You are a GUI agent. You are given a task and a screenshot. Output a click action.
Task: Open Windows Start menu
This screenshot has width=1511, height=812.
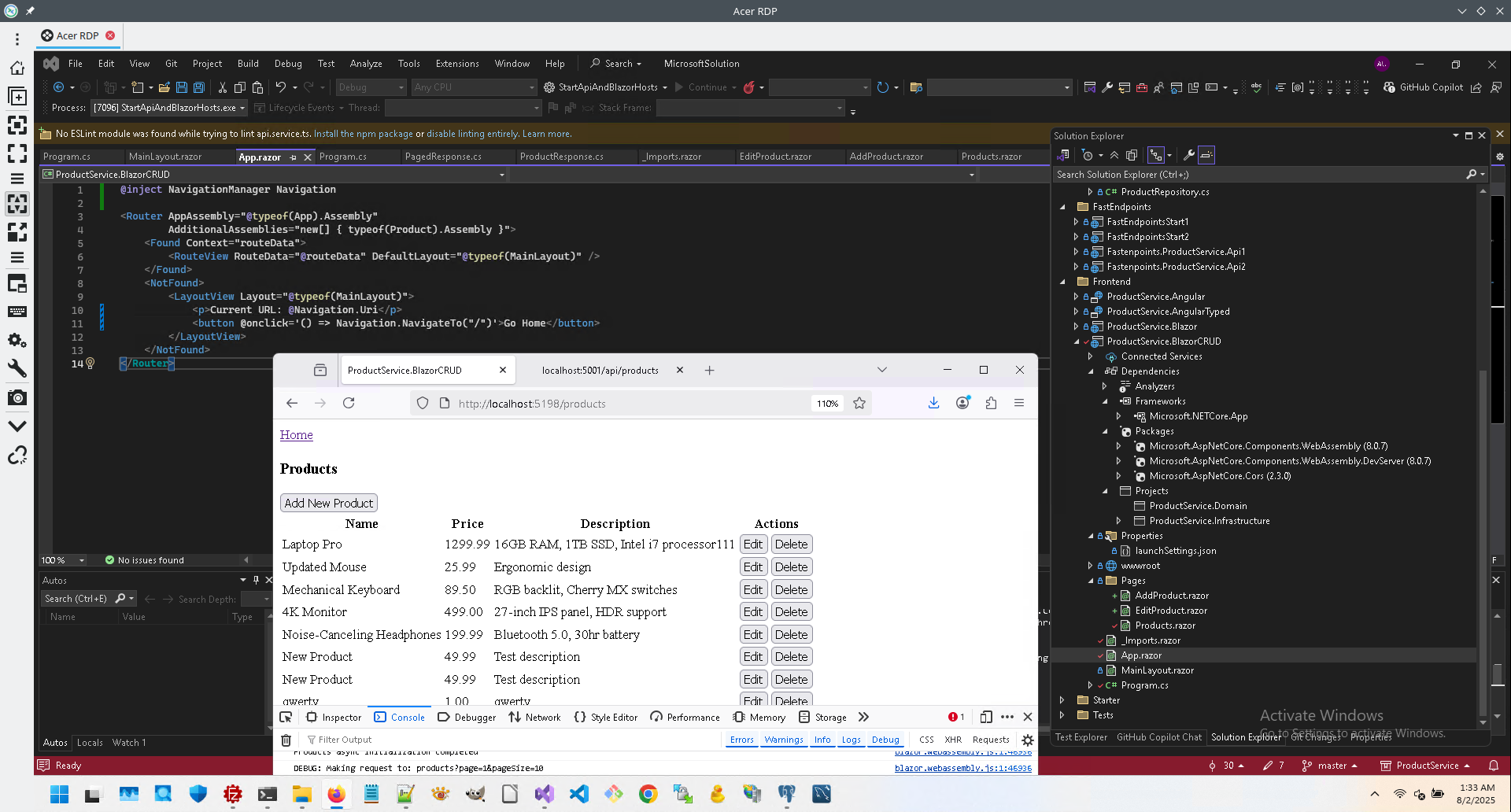(60, 794)
